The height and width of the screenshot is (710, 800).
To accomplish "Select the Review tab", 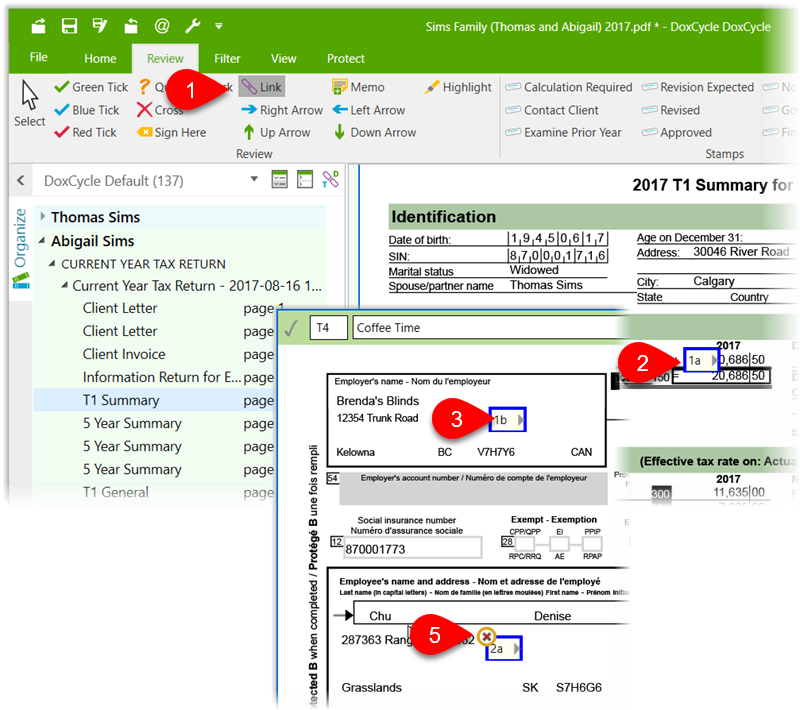I will pyautogui.click(x=165, y=59).
